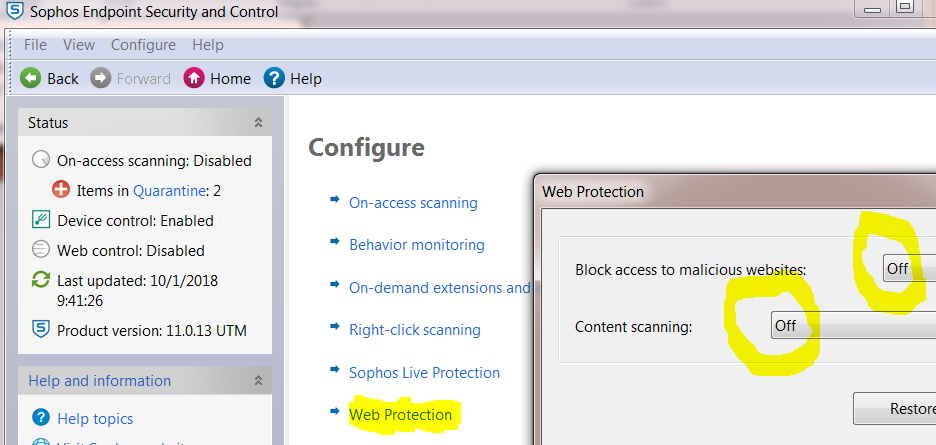Click the Product version shield icon
This screenshot has height=445, width=936.
[x=41, y=330]
